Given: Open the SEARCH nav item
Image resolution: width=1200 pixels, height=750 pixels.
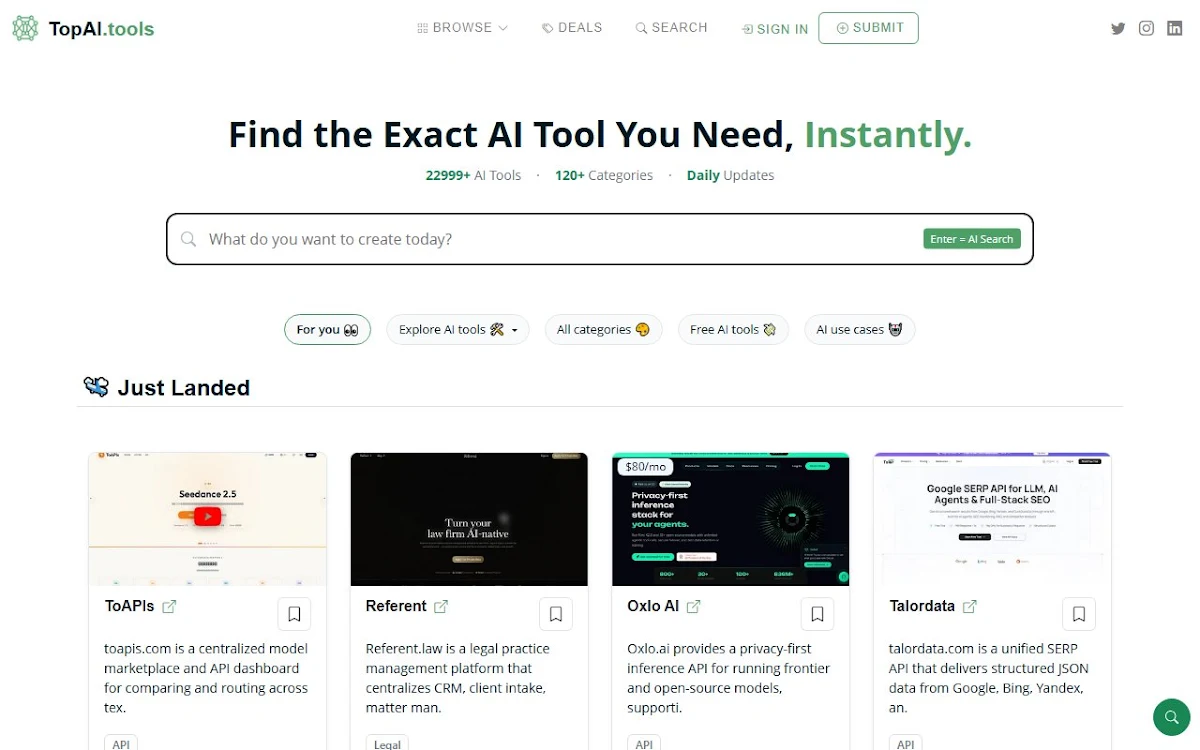Looking at the screenshot, I should pos(672,28).
